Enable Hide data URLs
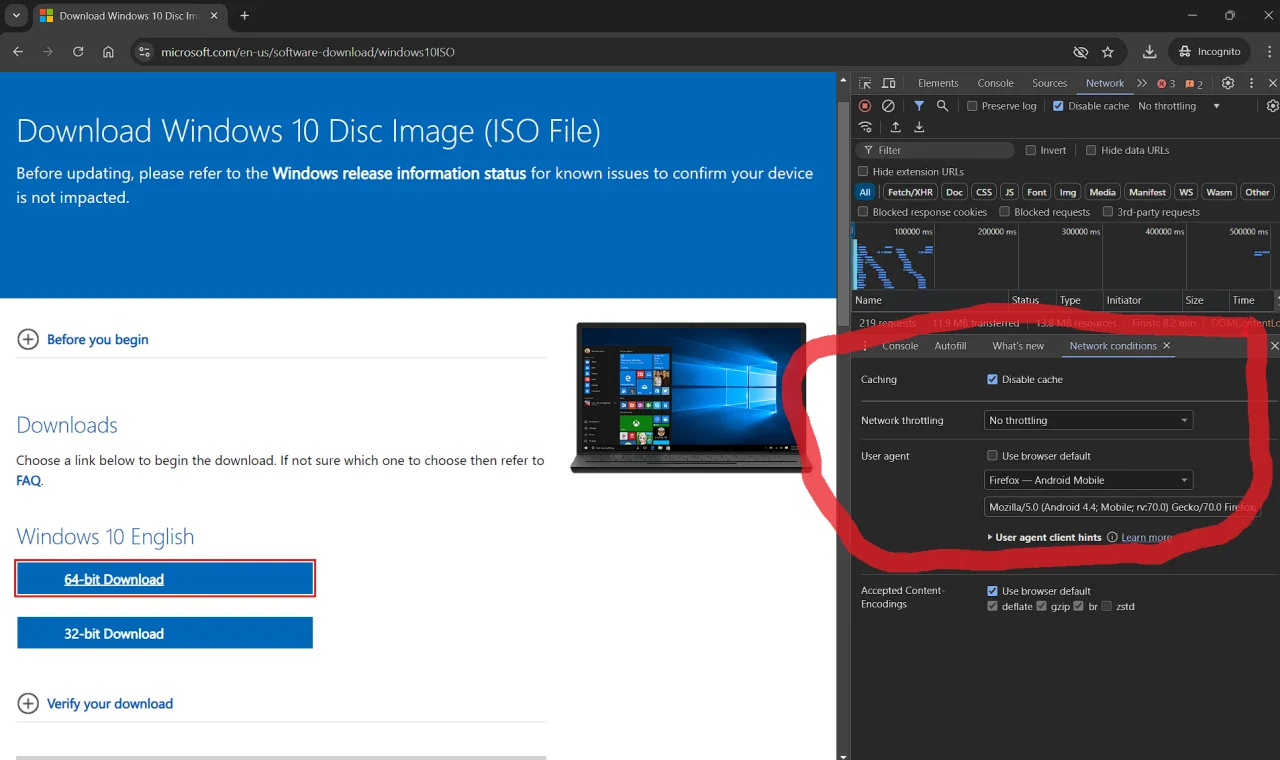This screenshot has width=1280, height=760. tap(1090, 150)
